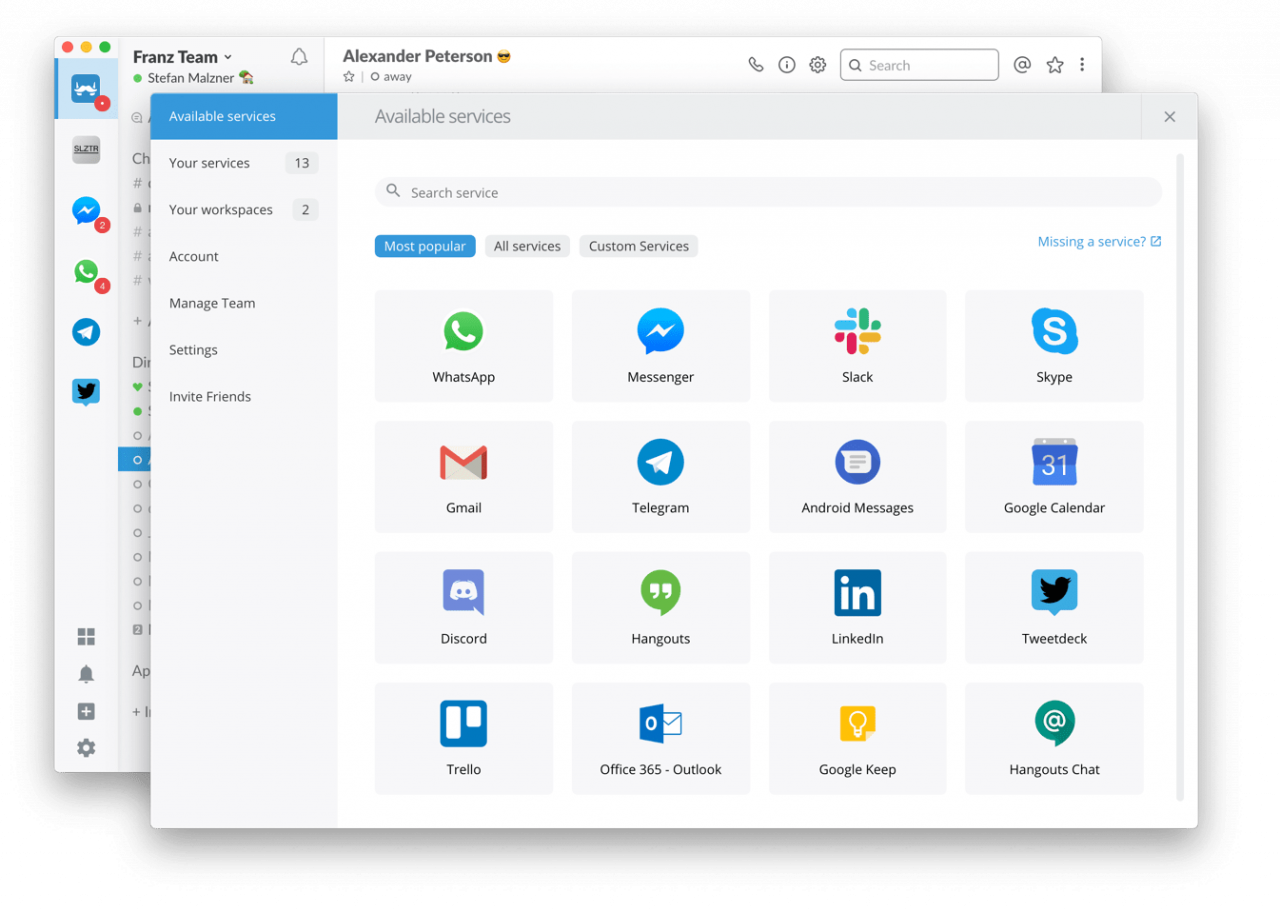Open starred items in Slack header
1280x912 pixels.
tap(1055, 65)
